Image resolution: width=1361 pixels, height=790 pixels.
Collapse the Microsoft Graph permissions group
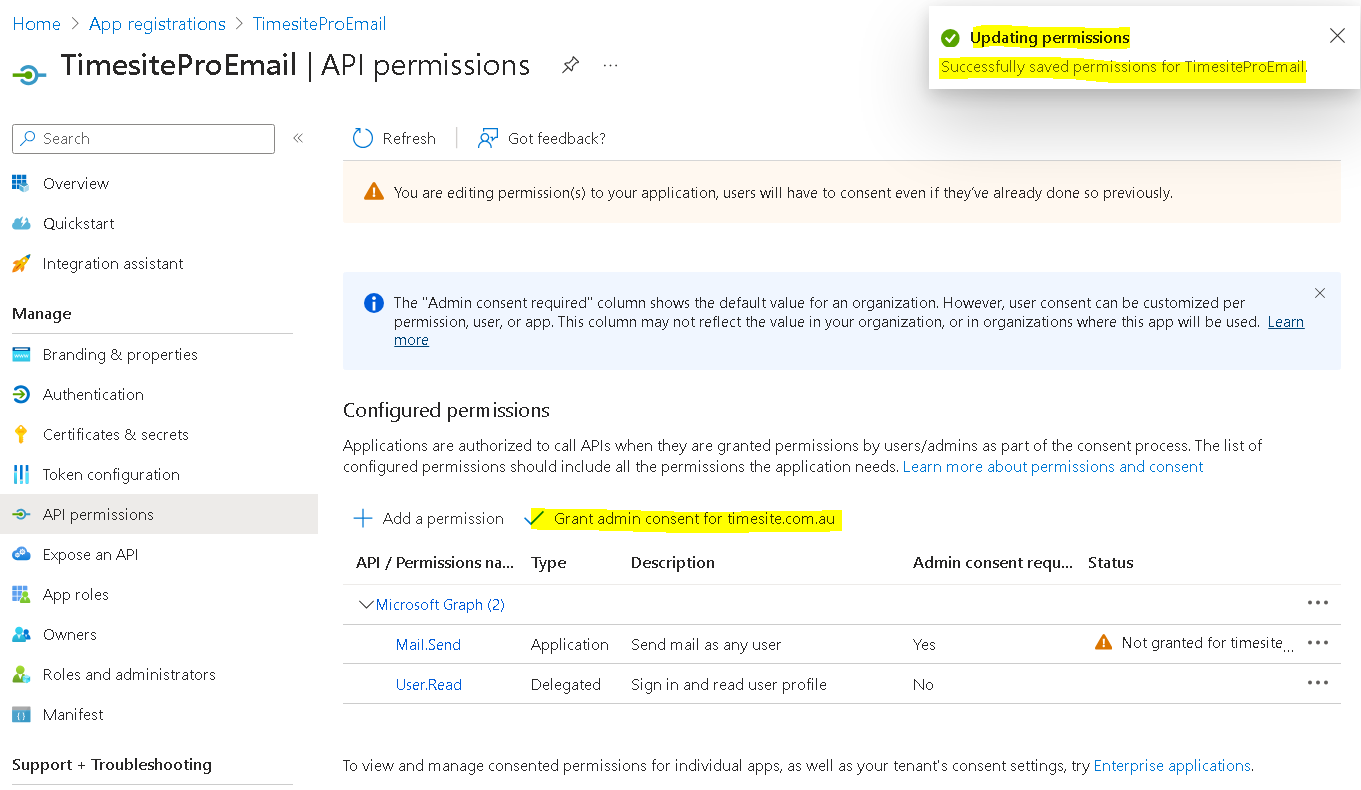pyautogui.click(x=365, y=605)
